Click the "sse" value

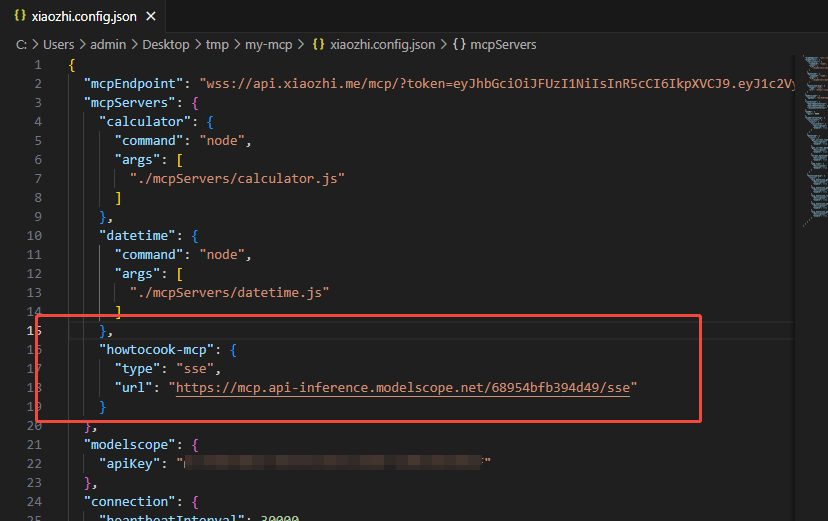[195, 369]
